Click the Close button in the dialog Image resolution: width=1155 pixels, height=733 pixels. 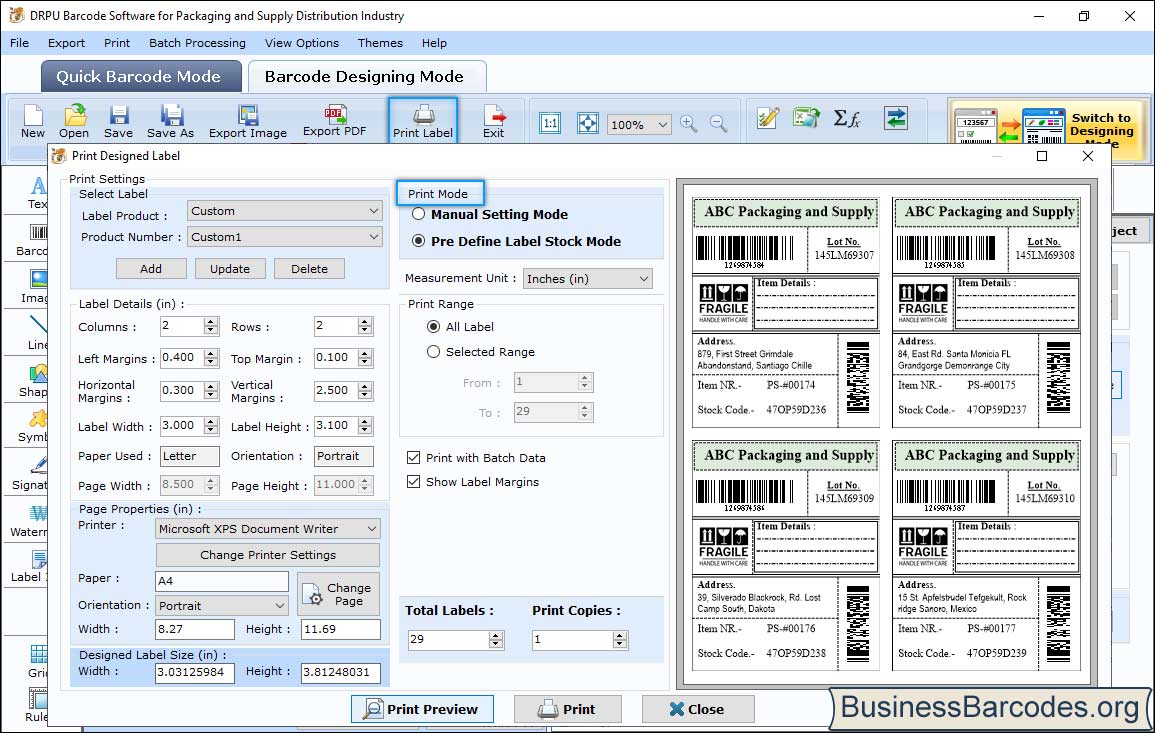click(698, 709)
